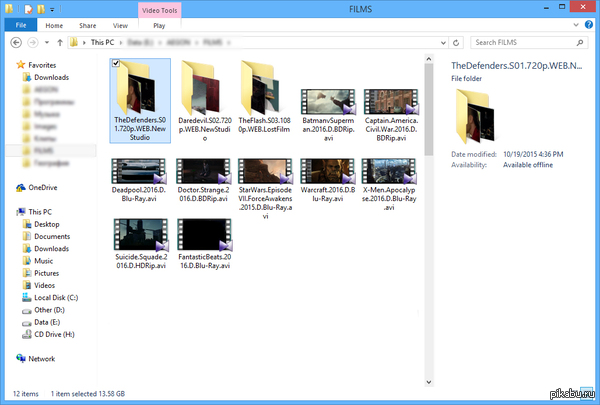Image resolution: width=600 pixels, height=405 pixels.
Task: Open the Share ribbon tab
Action: pos(88,26)
